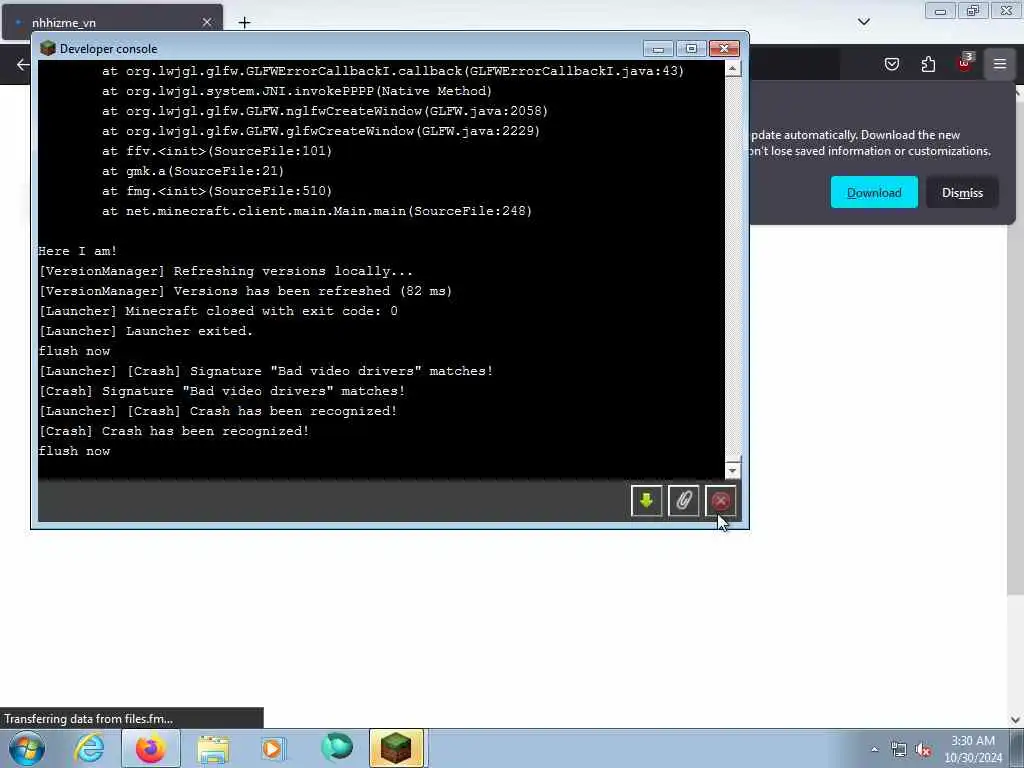Image resolution: width=1024 pixels, height=768 pixels.
Task: Minimize the Developer console window
Action: 658,49
